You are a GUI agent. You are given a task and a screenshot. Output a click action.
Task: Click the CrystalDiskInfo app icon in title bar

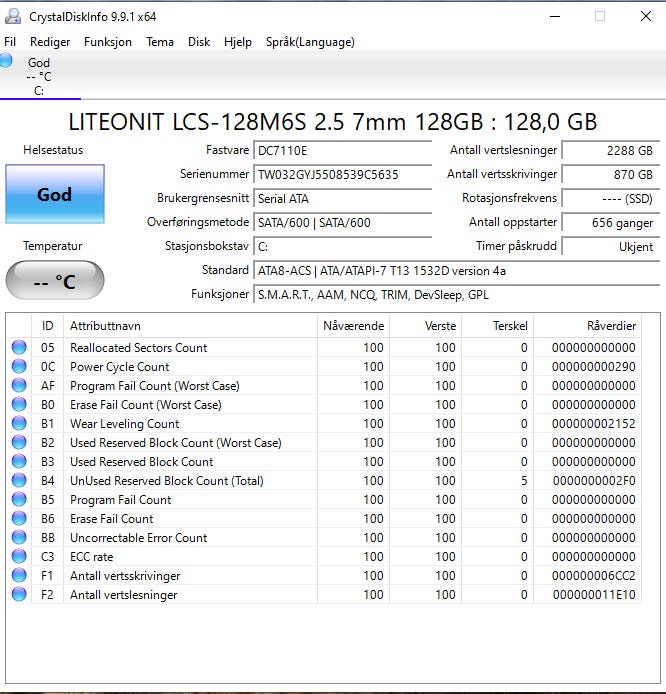pos(13,16)
